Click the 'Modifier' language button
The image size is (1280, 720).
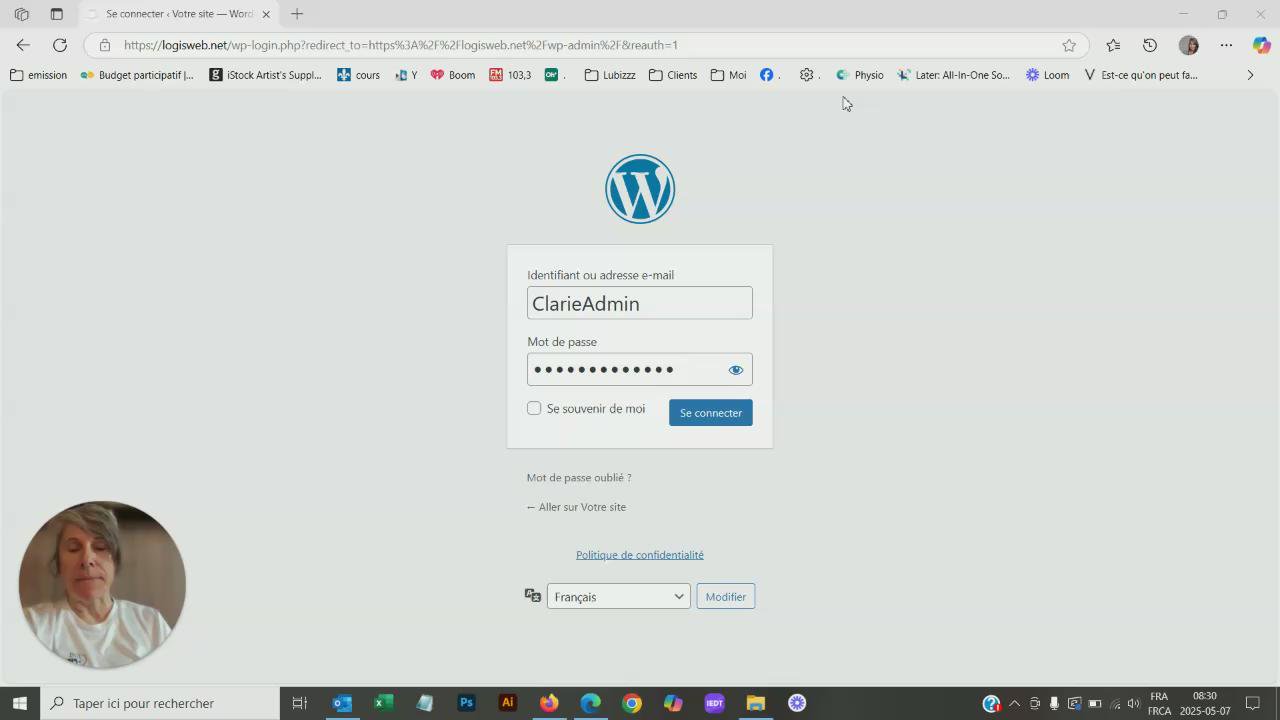coord(725,597)
